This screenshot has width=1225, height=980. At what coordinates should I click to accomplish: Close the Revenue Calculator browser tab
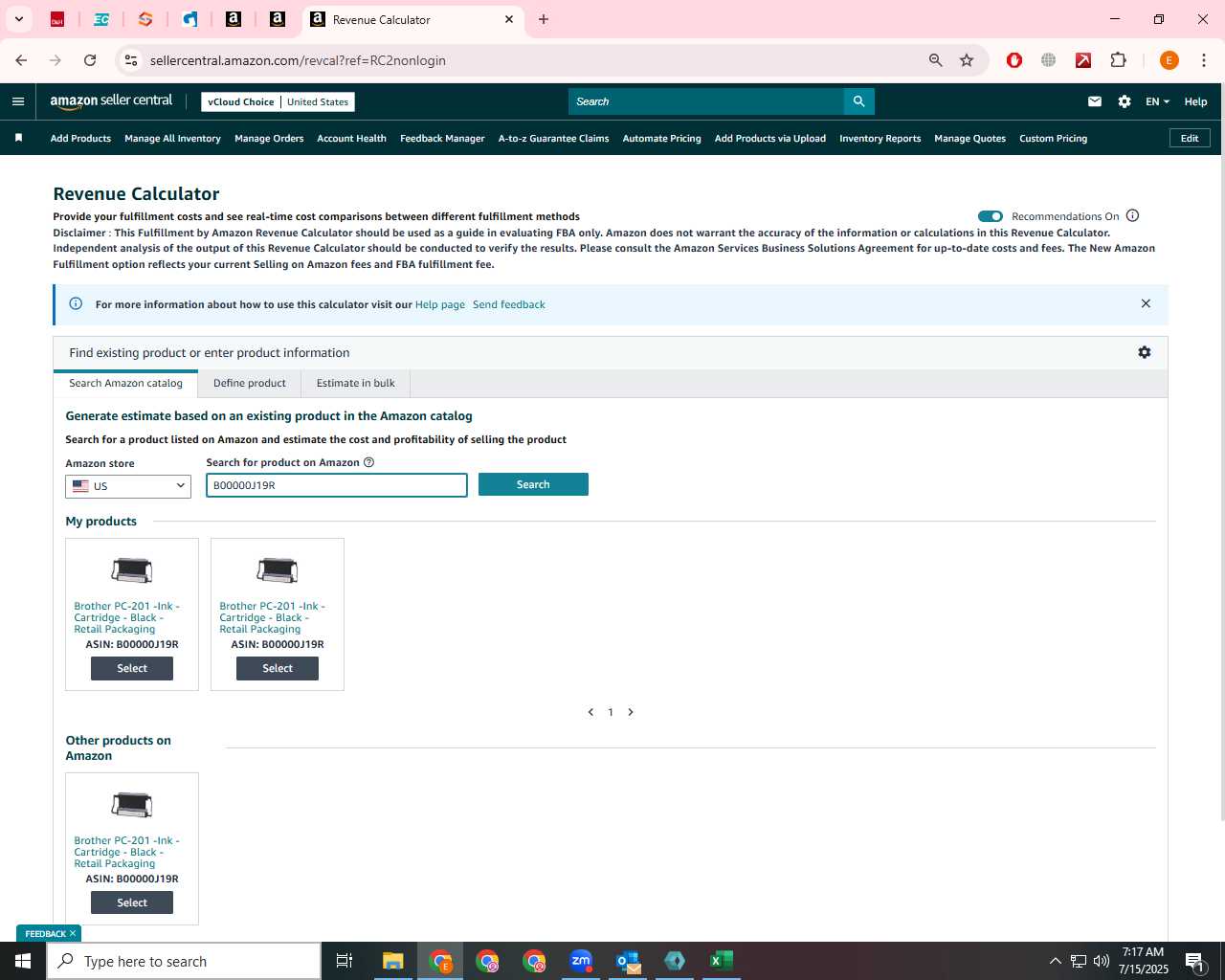pyautogui.click(x=509, y=19)
